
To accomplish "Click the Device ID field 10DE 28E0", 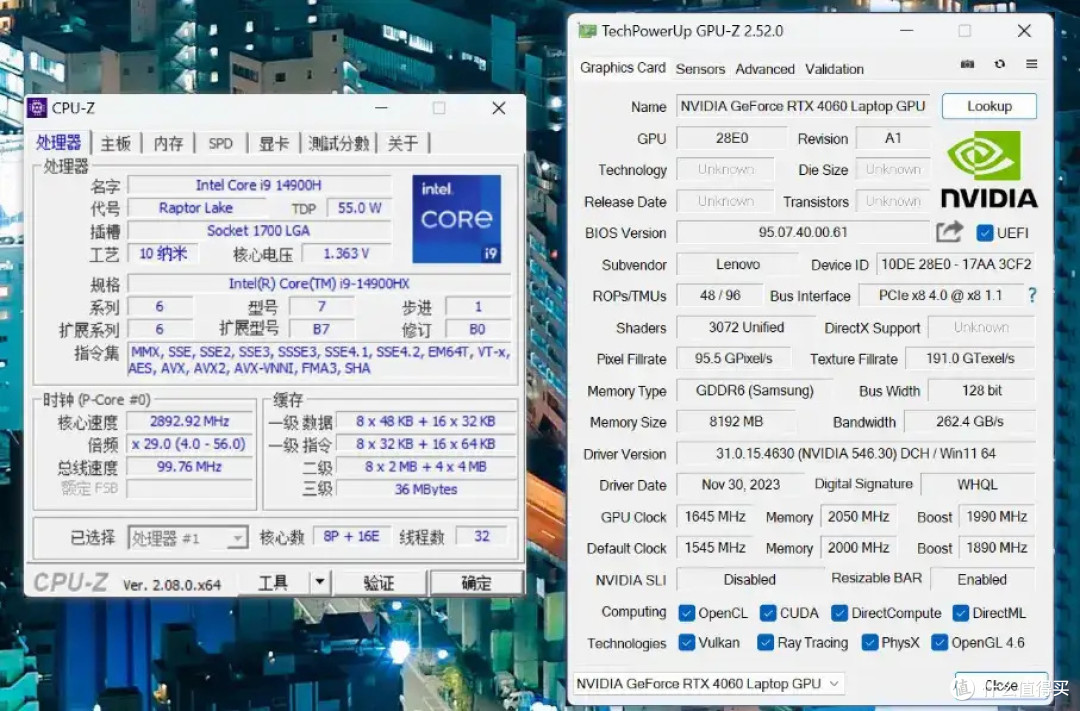I will pos(956,264).
